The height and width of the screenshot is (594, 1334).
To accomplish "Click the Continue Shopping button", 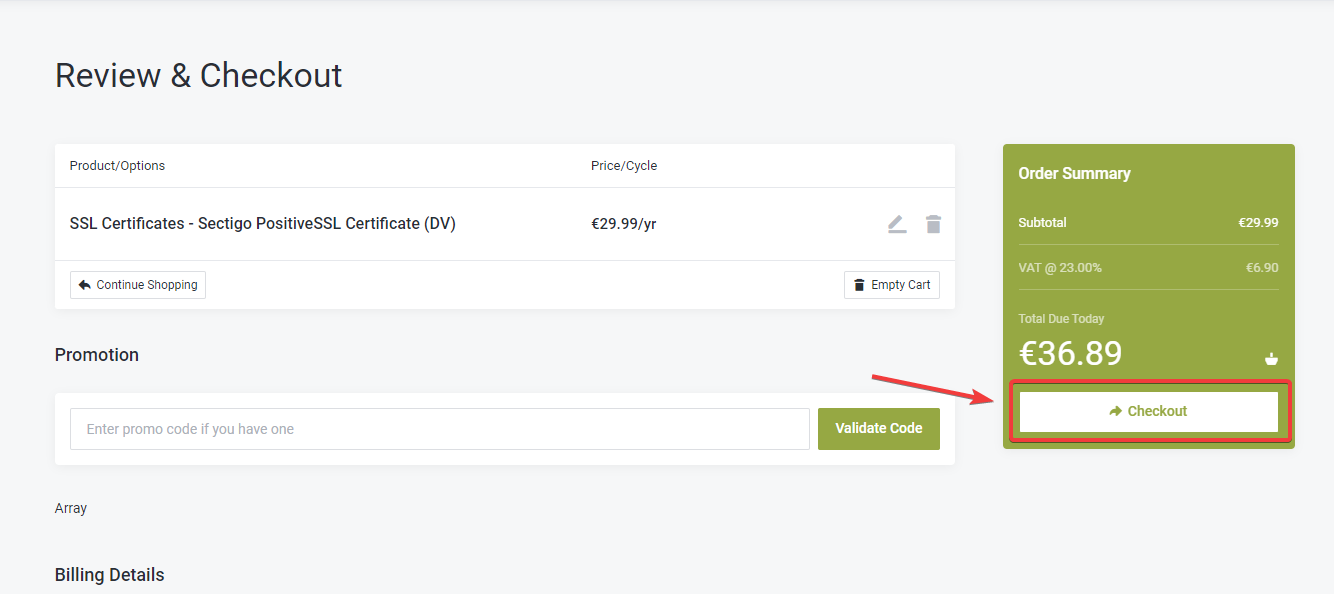I will [x=138, y=285].
